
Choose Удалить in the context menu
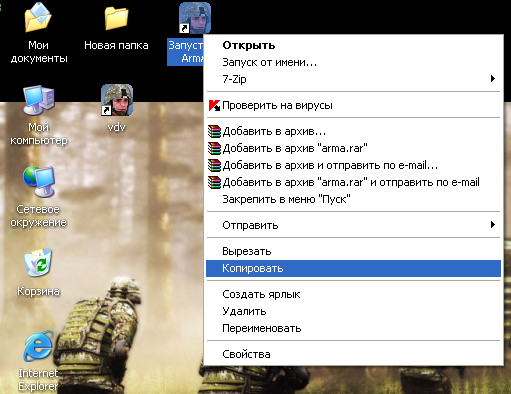coord(353,311)
